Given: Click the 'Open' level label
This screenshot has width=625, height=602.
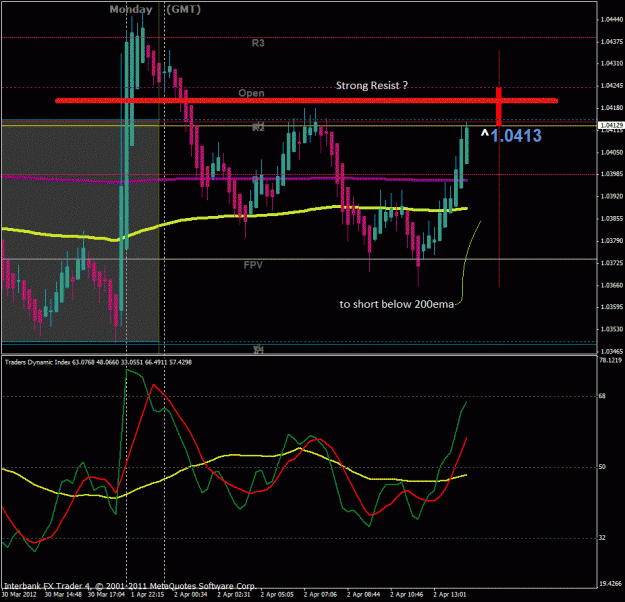Looking at the screenshot, I should click(x=251, y=93).
